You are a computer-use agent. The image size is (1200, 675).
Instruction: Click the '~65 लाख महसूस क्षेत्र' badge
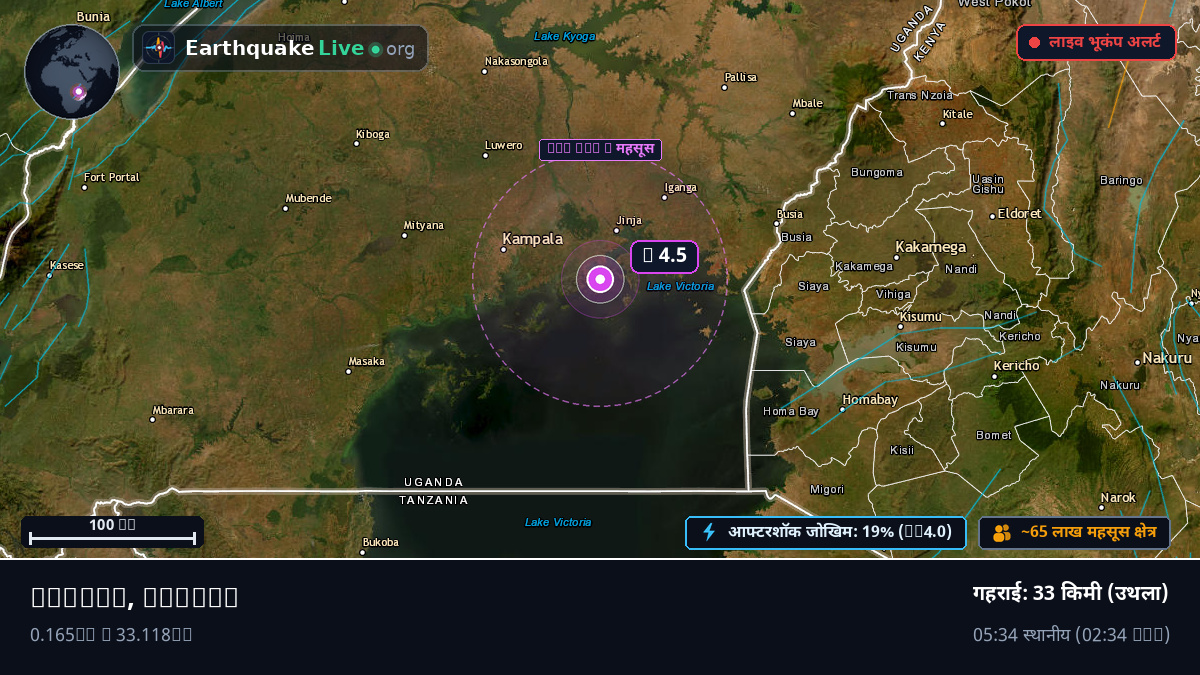(x=1074, y=533)
